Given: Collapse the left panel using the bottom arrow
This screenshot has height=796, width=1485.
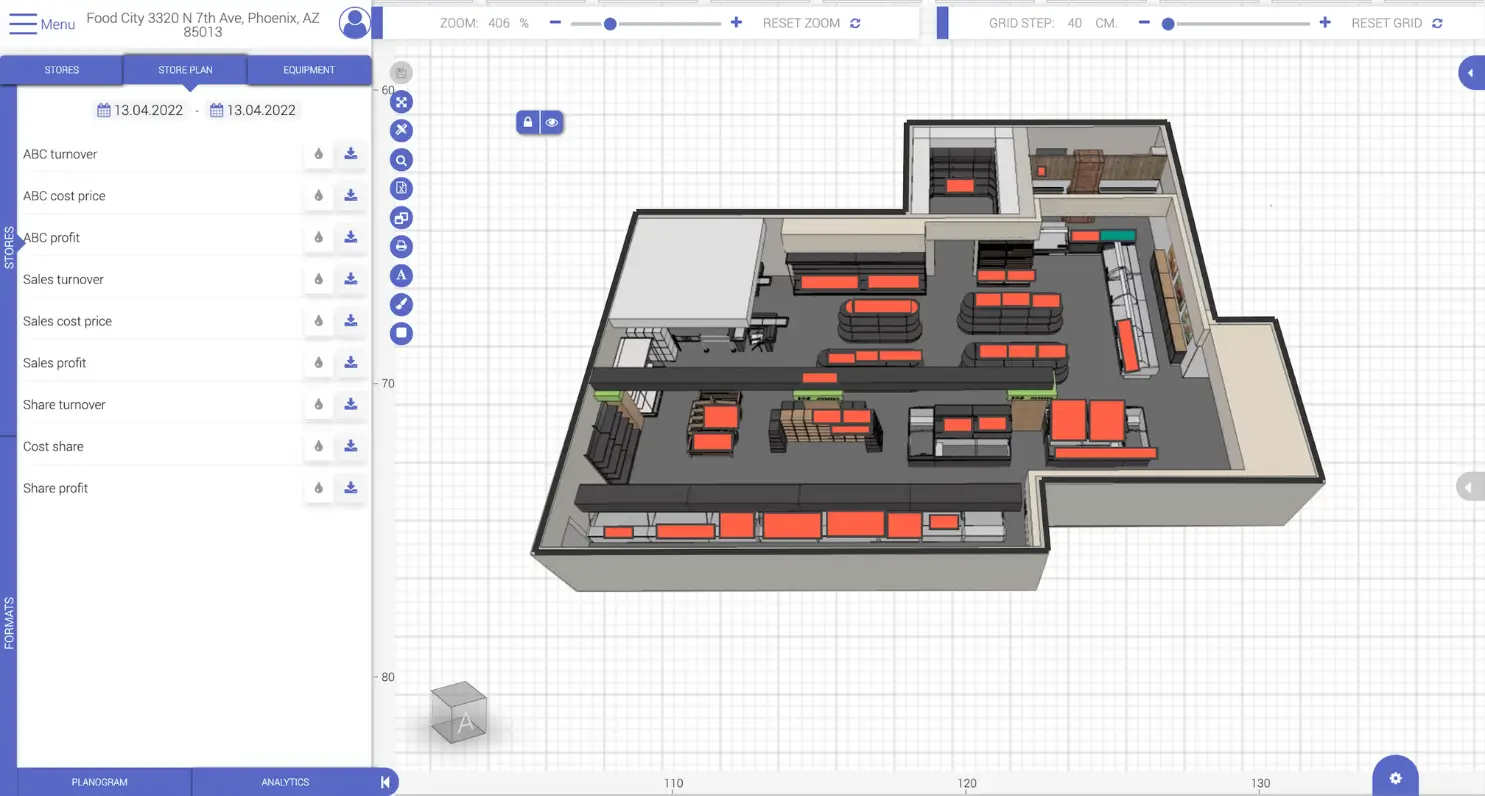Looking at the screenshot, I should tap(385, 782).
